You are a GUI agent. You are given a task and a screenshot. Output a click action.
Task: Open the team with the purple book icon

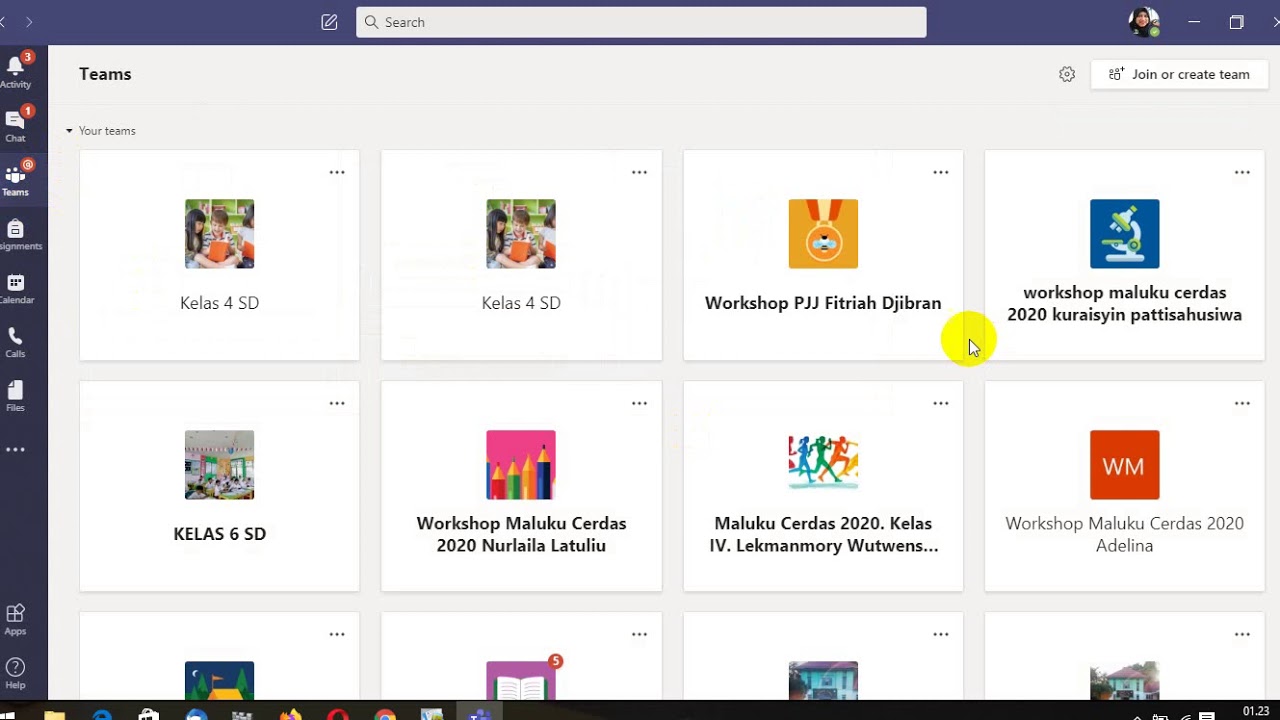pos(521,680)
